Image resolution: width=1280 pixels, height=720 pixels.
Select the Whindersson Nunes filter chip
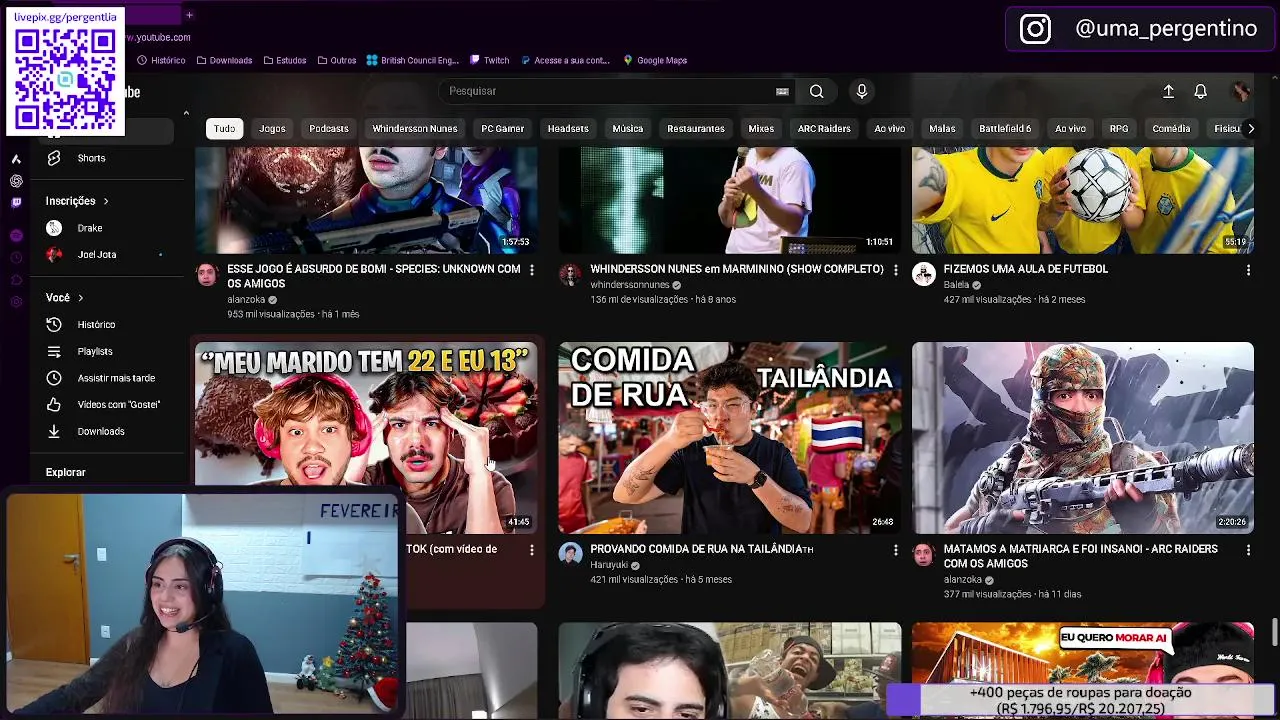pyautogui.click(x=415, y=129)
